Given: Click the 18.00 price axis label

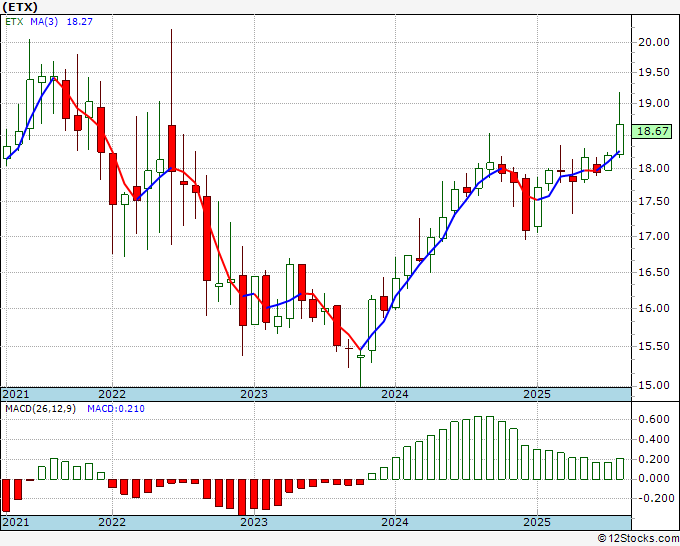Looking at the screenshot, I should (x=654, y=168).
